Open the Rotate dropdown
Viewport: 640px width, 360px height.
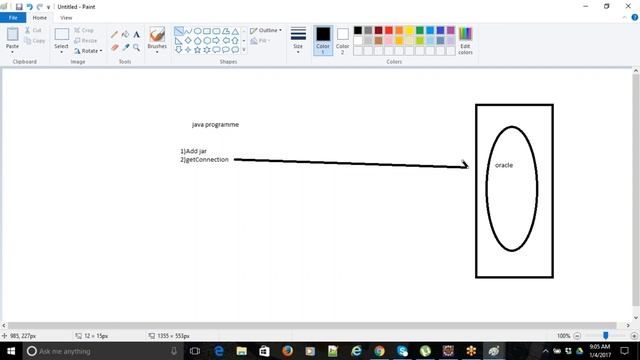click(x=88, y=51)
